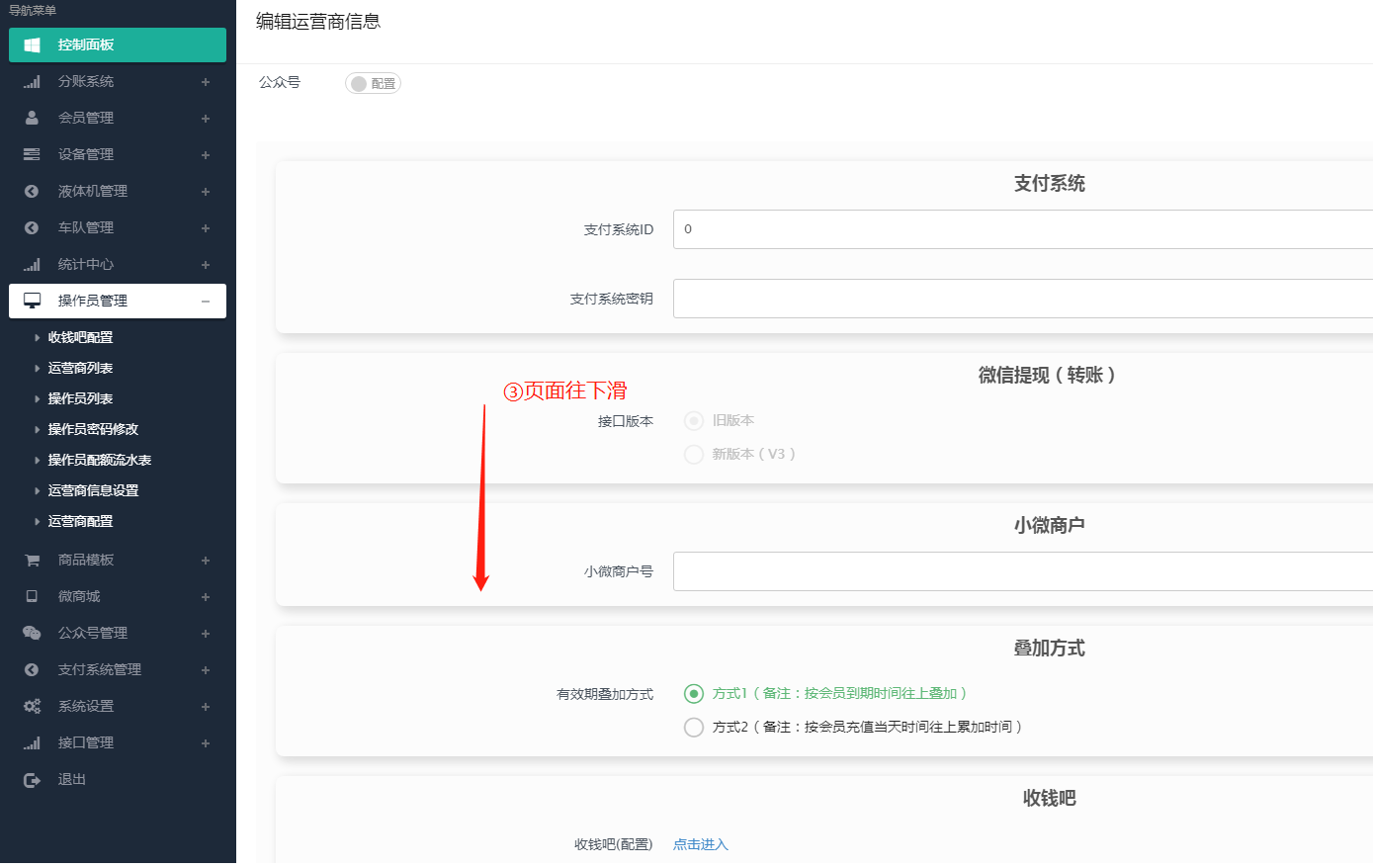Select the 操作员管理 monitor icon
Viewport: 1373px width, 868px height.
coord(31,301)
